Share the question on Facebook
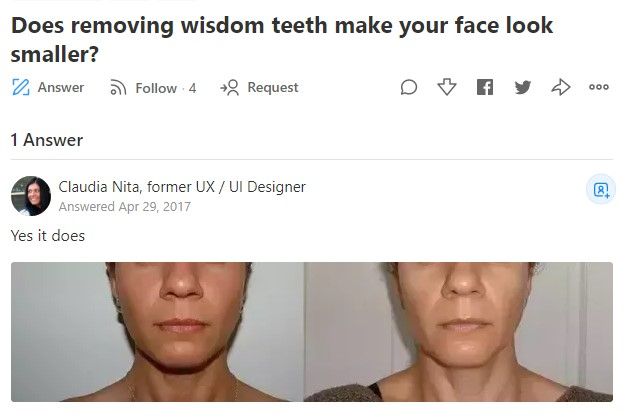This screenshot has width=636, height=417. coord(485,88)
